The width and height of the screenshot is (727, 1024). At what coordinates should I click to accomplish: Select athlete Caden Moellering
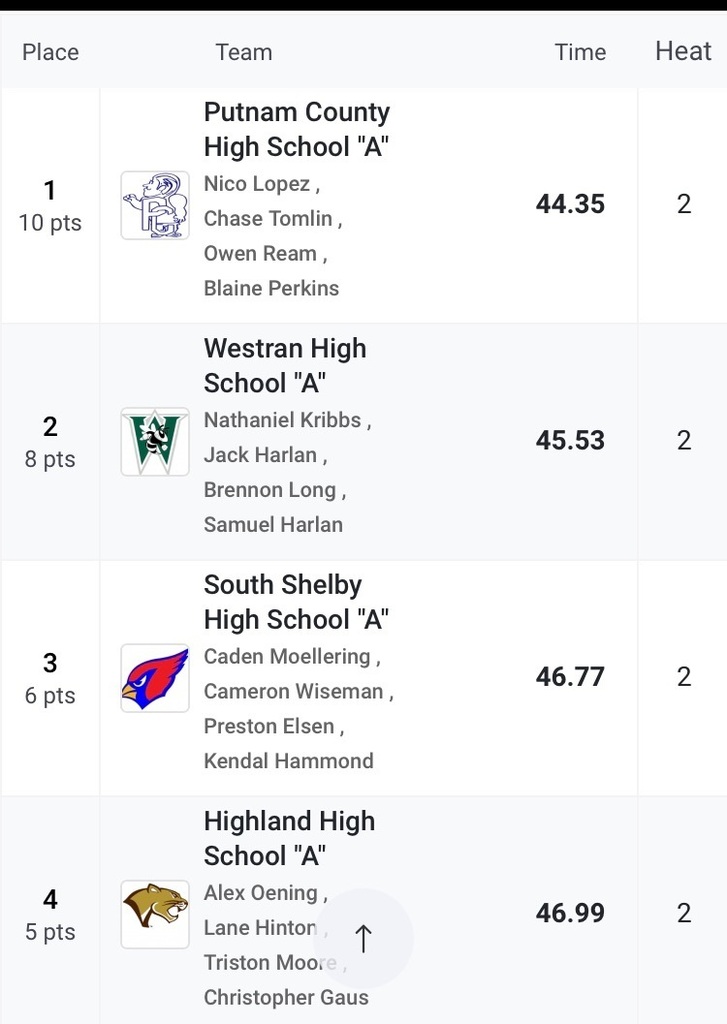(x=287, y=656)
